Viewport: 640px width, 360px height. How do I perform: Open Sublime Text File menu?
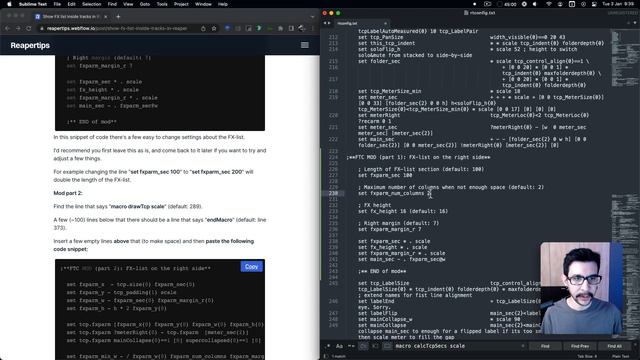click(x=57, y=4)
